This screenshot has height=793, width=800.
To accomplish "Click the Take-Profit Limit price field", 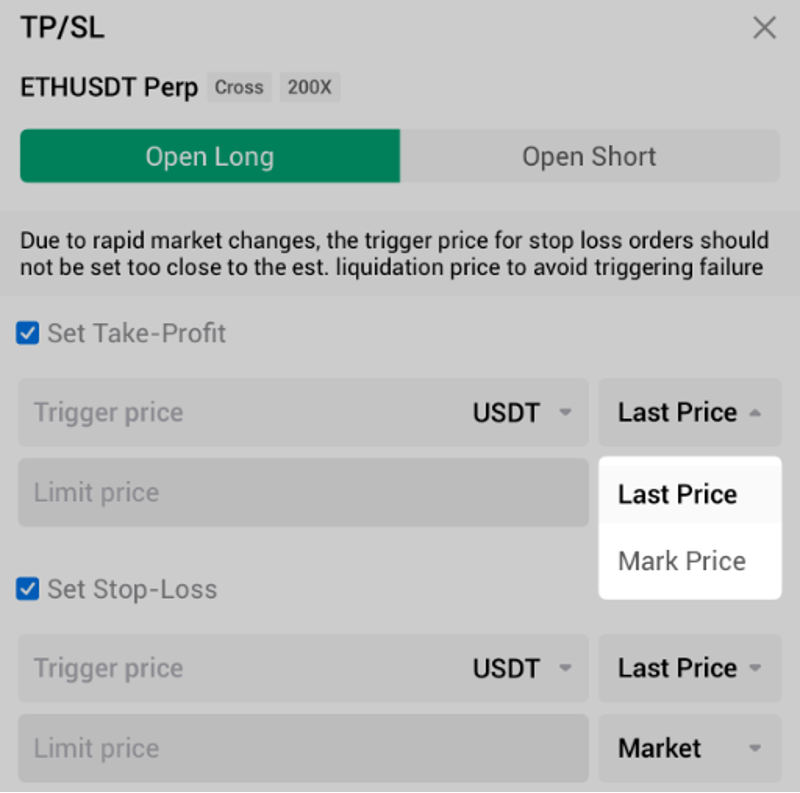I will (x=302, y=493).
